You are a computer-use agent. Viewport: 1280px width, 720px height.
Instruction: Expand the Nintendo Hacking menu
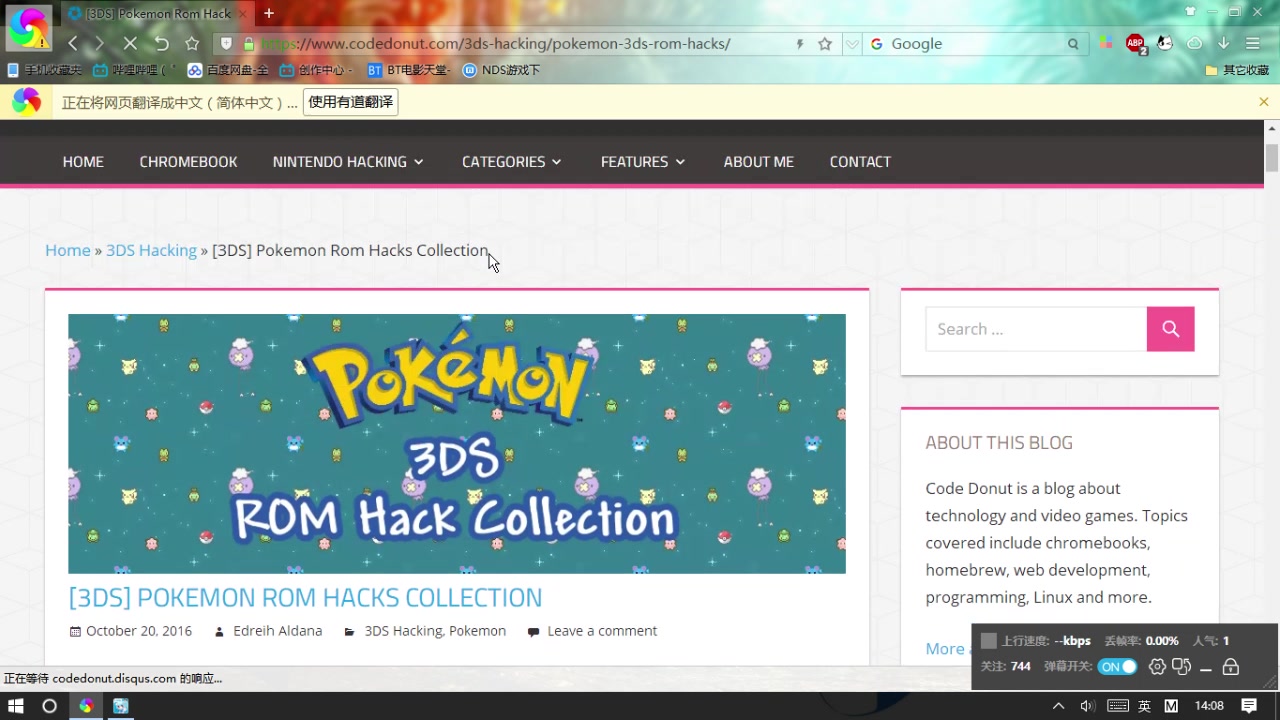click(x=348, y=162)
